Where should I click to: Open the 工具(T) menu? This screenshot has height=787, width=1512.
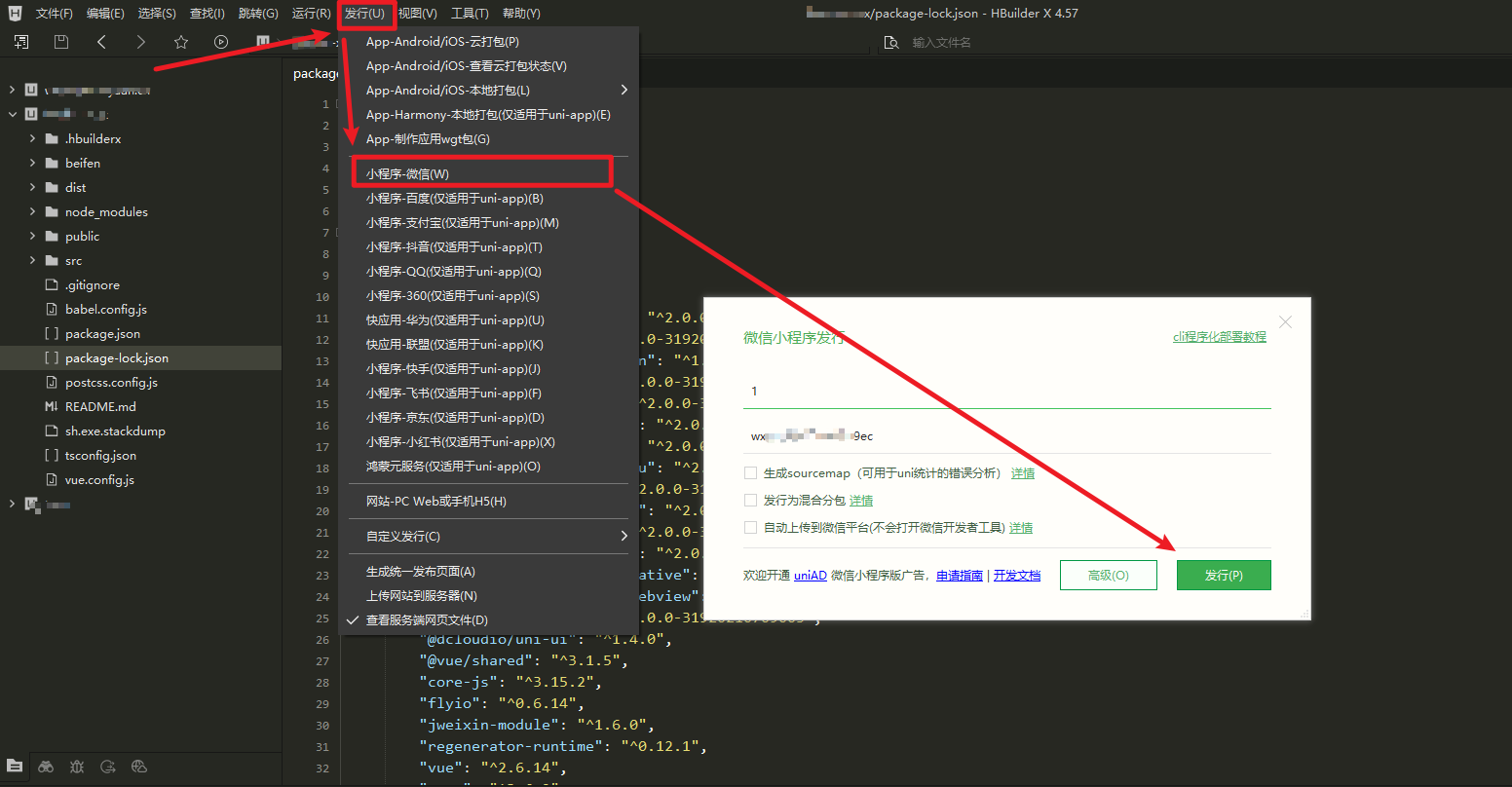coord(470,14)
